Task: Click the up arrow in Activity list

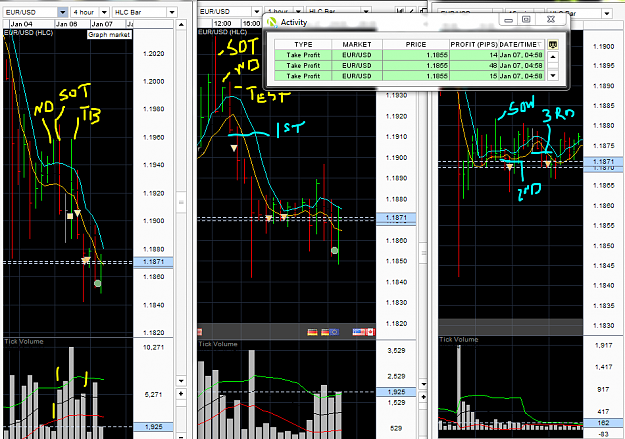Action: click(x=553, y=57)
